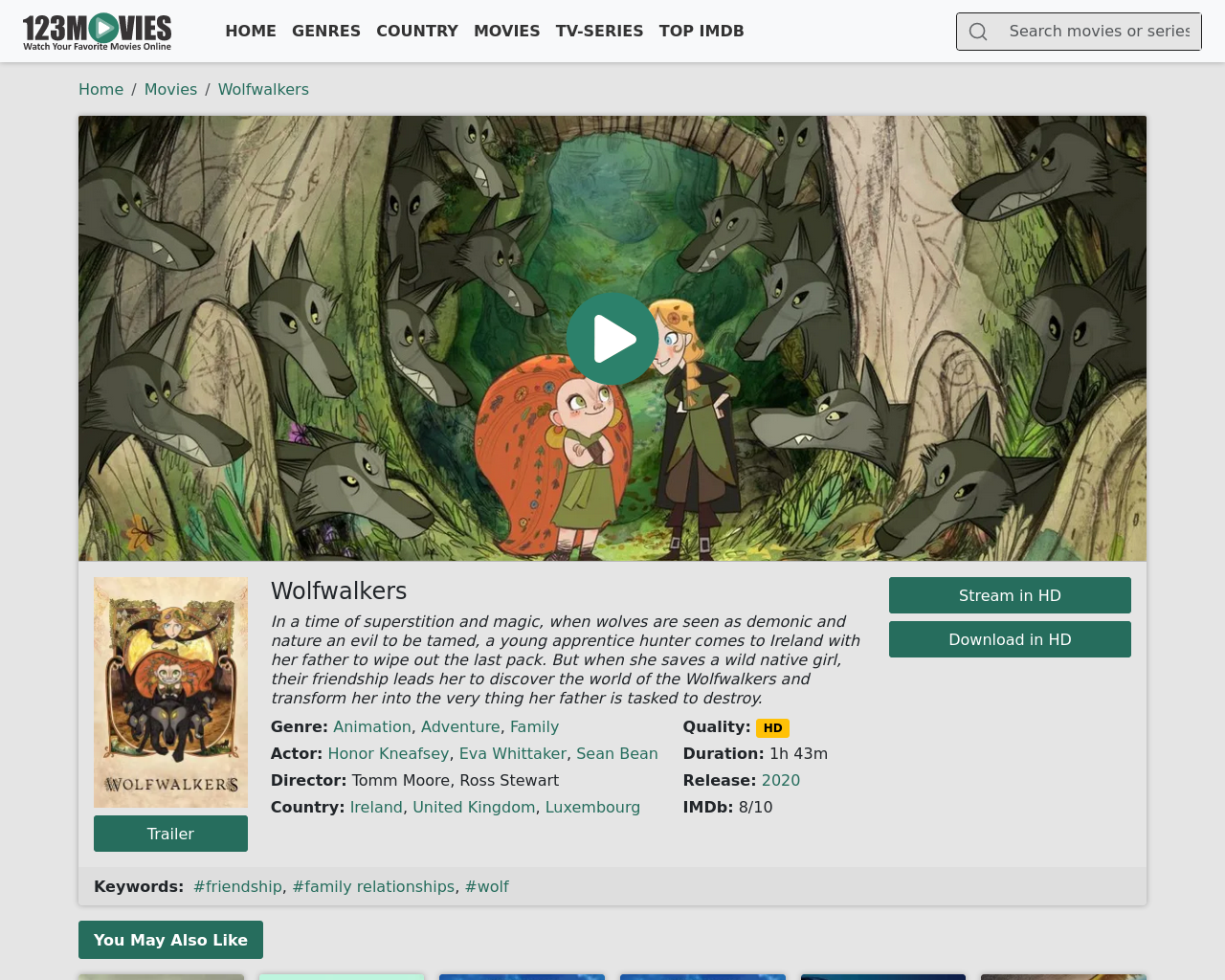Open actor Sean Bean's page
The image size is (1225, 980).
point(617,753)
